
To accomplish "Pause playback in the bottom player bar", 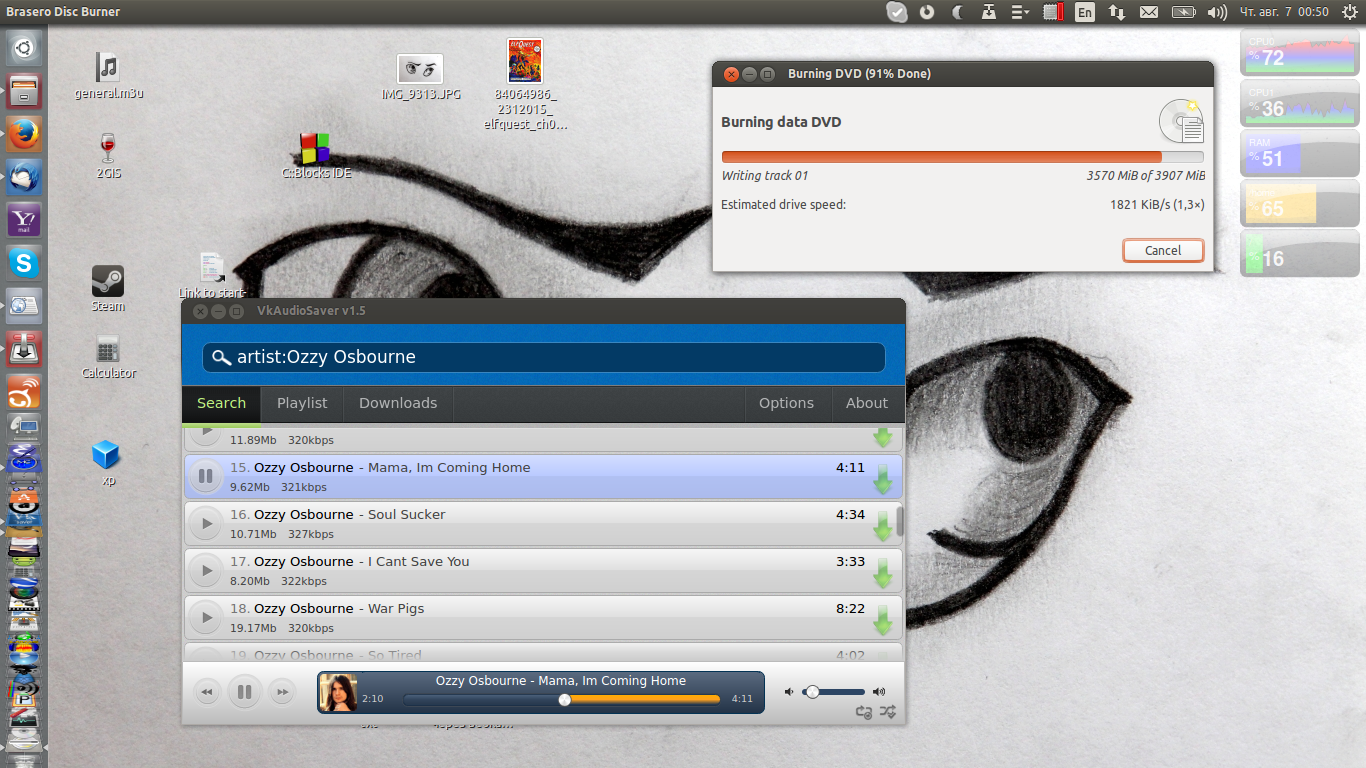I will tap(244, 692).
